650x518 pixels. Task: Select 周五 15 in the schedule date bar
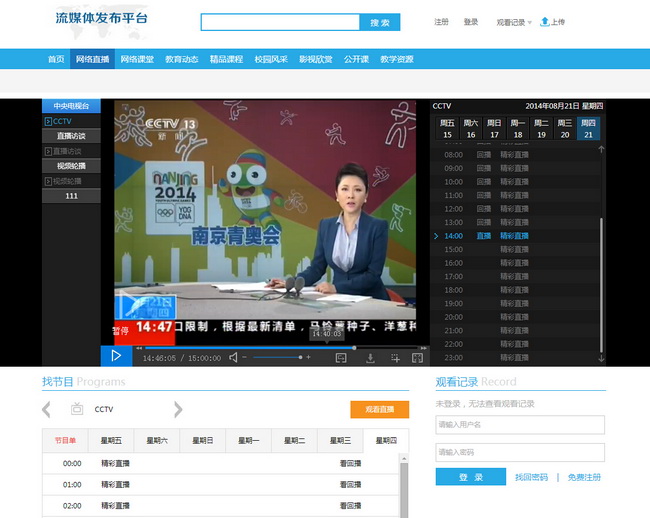point(447,128)
